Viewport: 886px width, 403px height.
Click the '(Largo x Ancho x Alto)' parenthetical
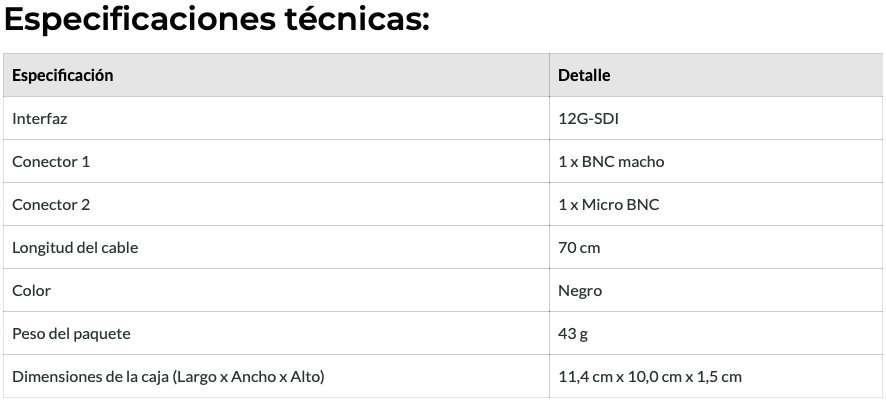(x=248, y=376)
